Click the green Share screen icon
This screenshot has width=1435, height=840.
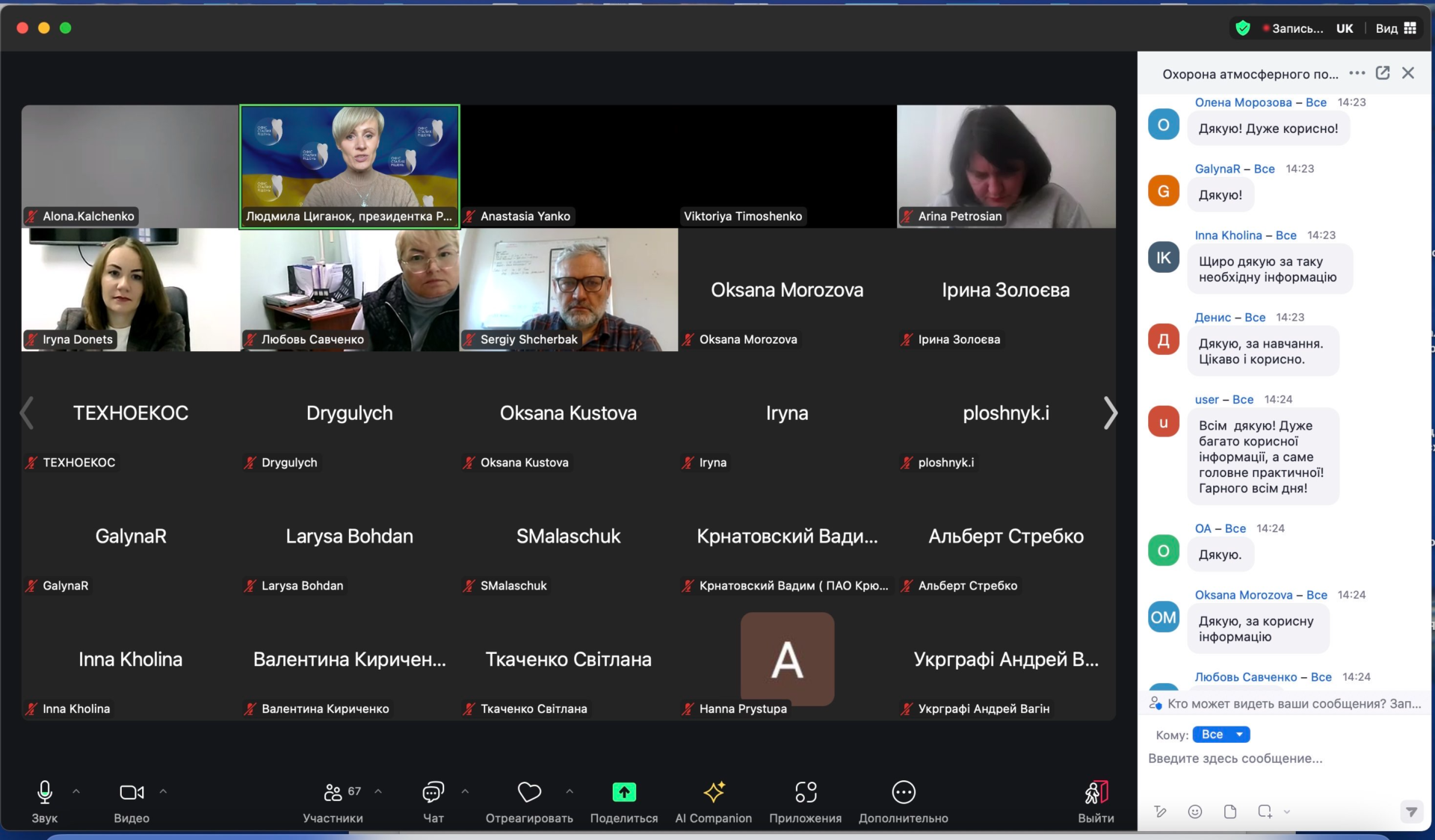coord(623,792)
